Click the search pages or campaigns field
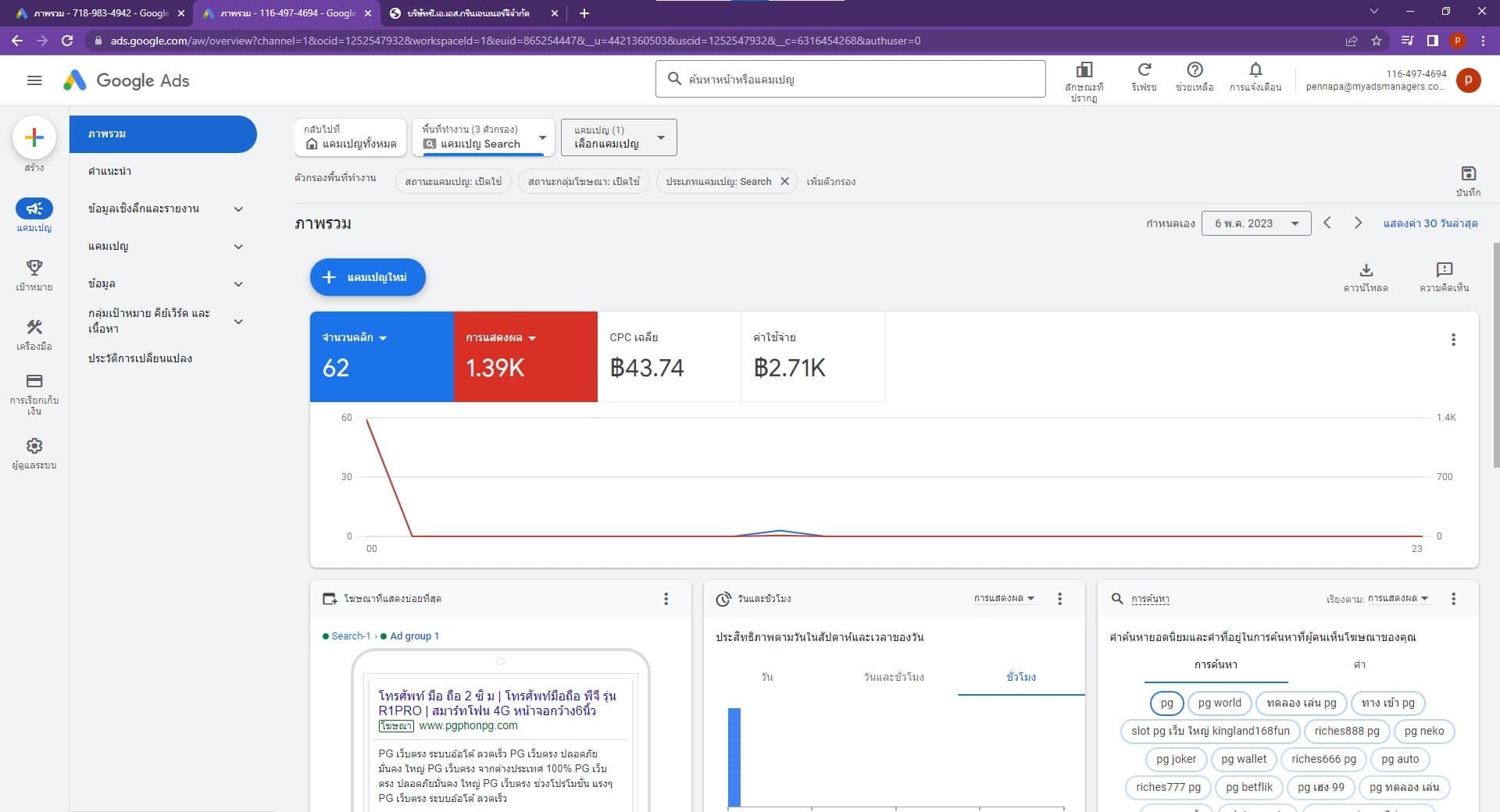The width and height of the screenshot is (1500, 812). 850,80
